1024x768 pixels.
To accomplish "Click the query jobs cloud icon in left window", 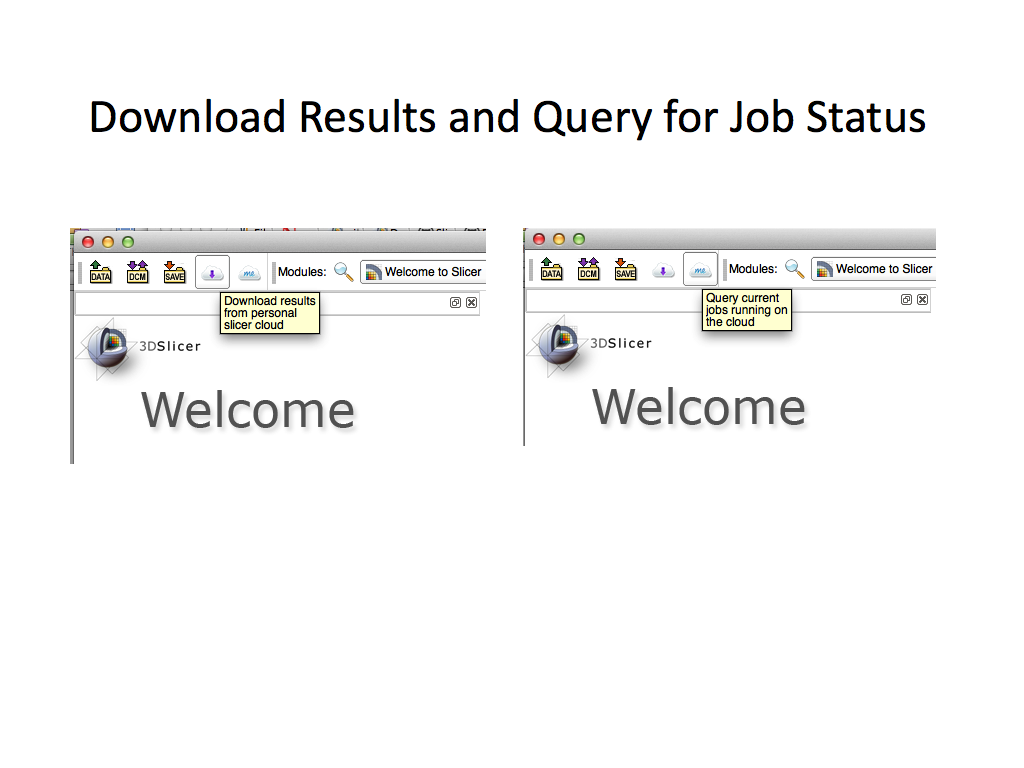I will (x=250, y=273).
